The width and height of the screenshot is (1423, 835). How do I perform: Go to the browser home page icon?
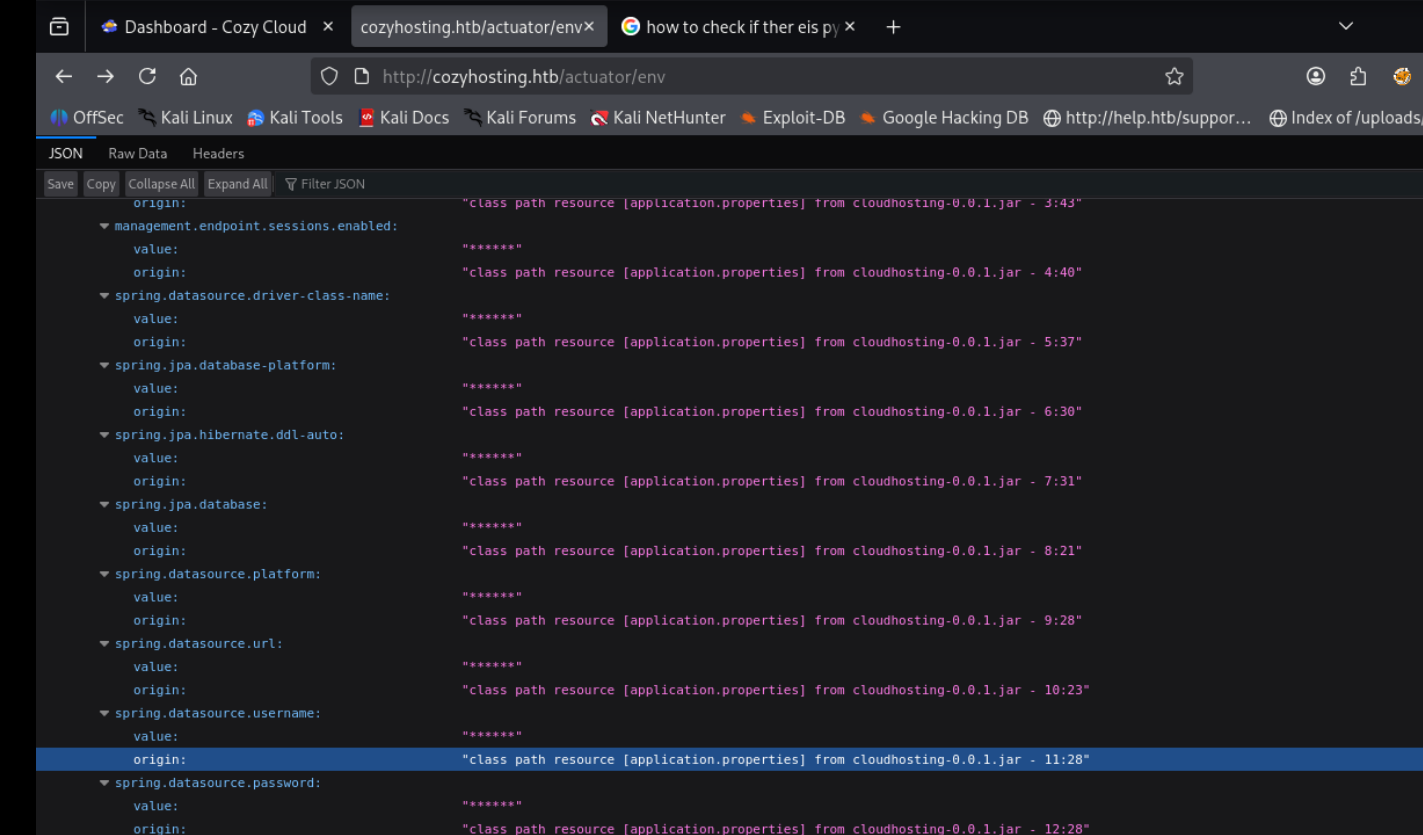[x=187, y=77]
